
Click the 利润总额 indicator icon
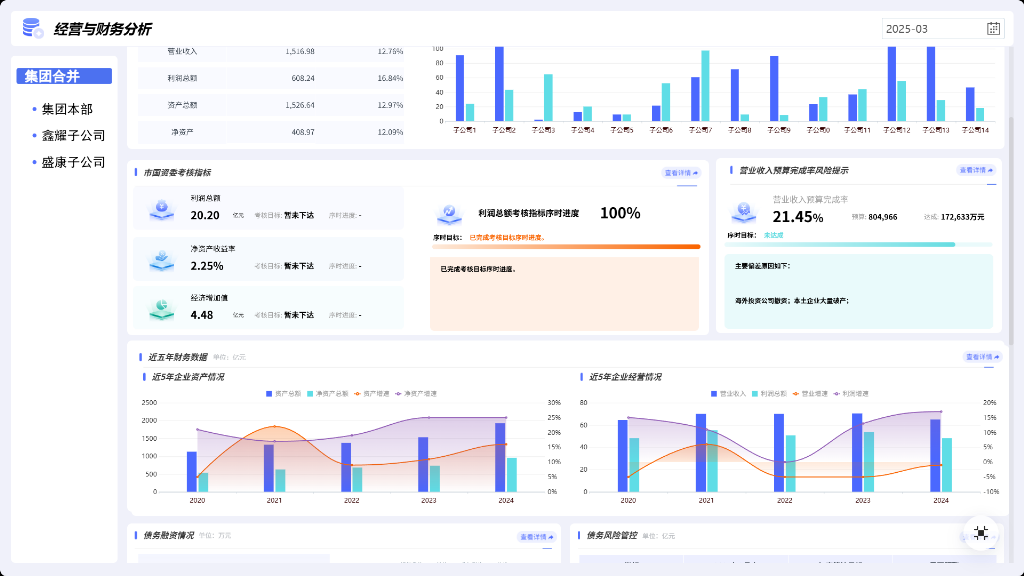click(x=161, y=209)
